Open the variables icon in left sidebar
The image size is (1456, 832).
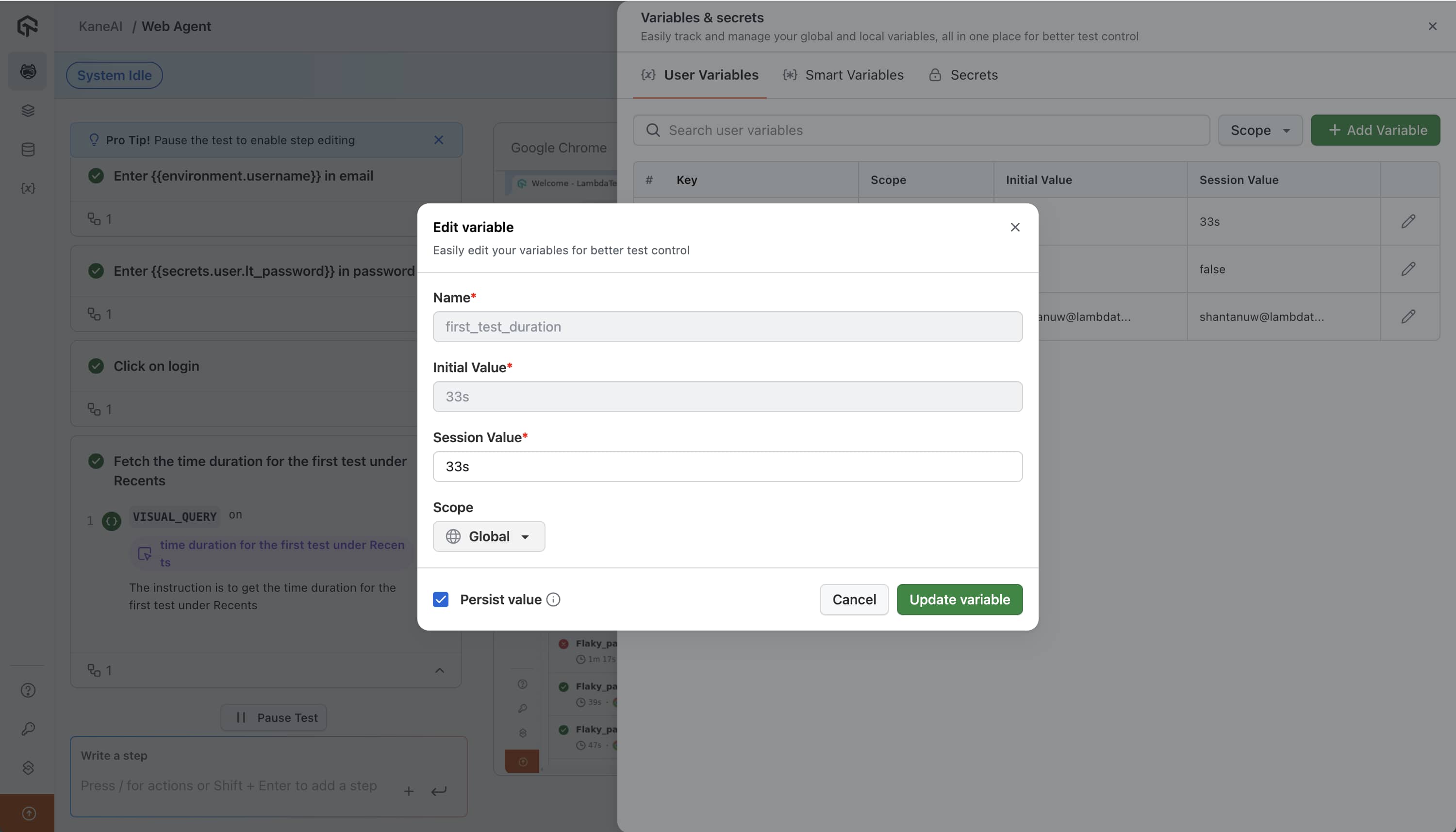point(28,188)
